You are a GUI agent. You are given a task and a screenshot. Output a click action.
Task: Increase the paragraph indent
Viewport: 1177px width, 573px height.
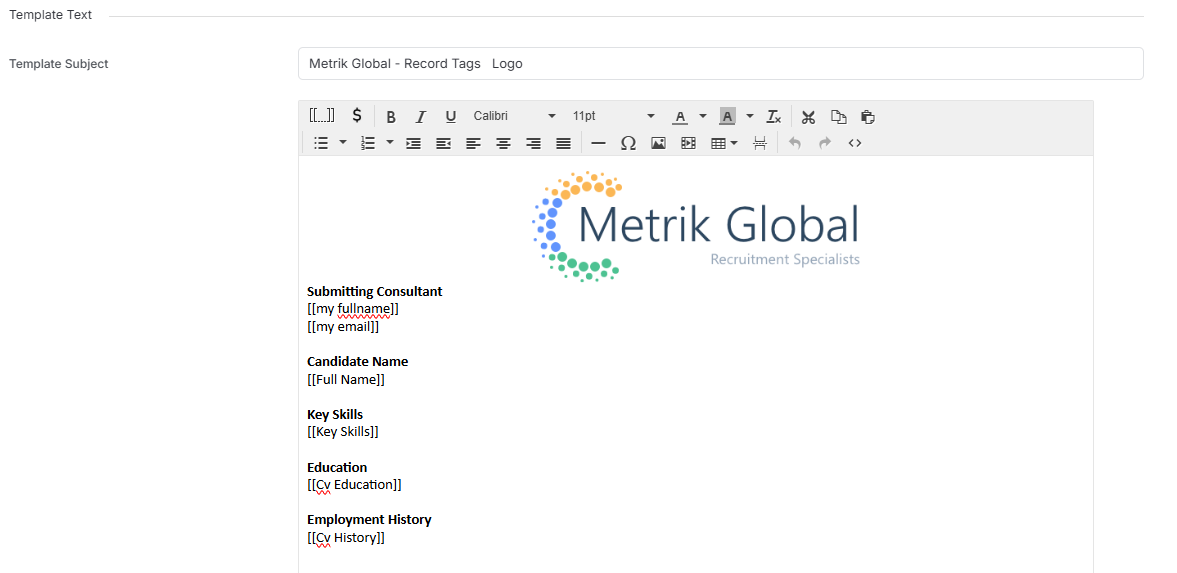coord(413,143)
